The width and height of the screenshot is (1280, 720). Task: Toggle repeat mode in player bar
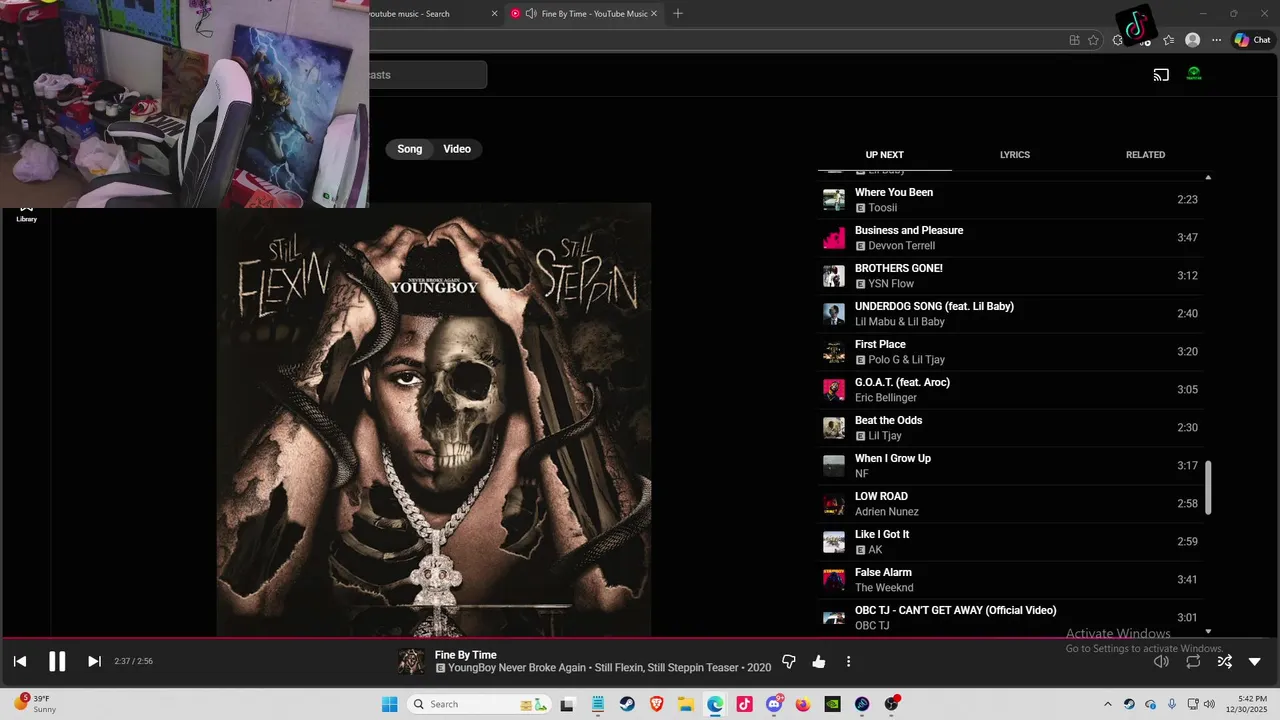pos(1193,661)
